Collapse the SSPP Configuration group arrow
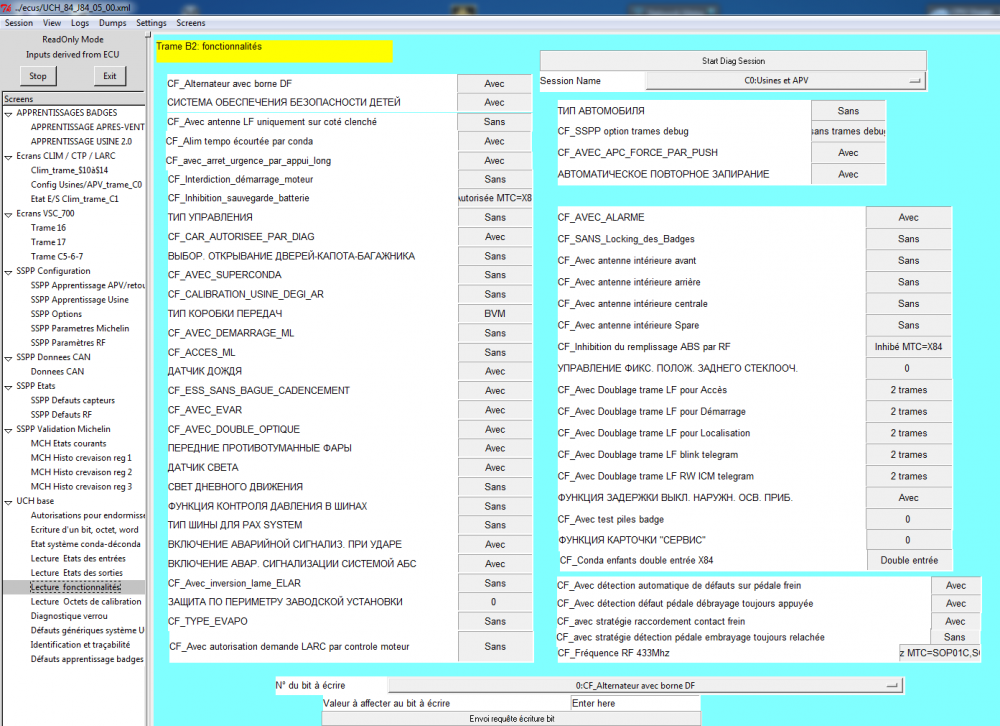Viewport: 1000px width, 726px height. coord(8,272)
